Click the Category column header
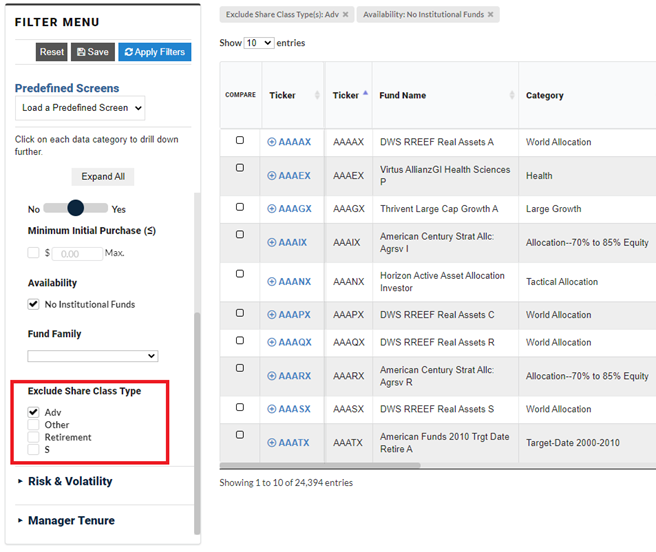 pos(545,95)
